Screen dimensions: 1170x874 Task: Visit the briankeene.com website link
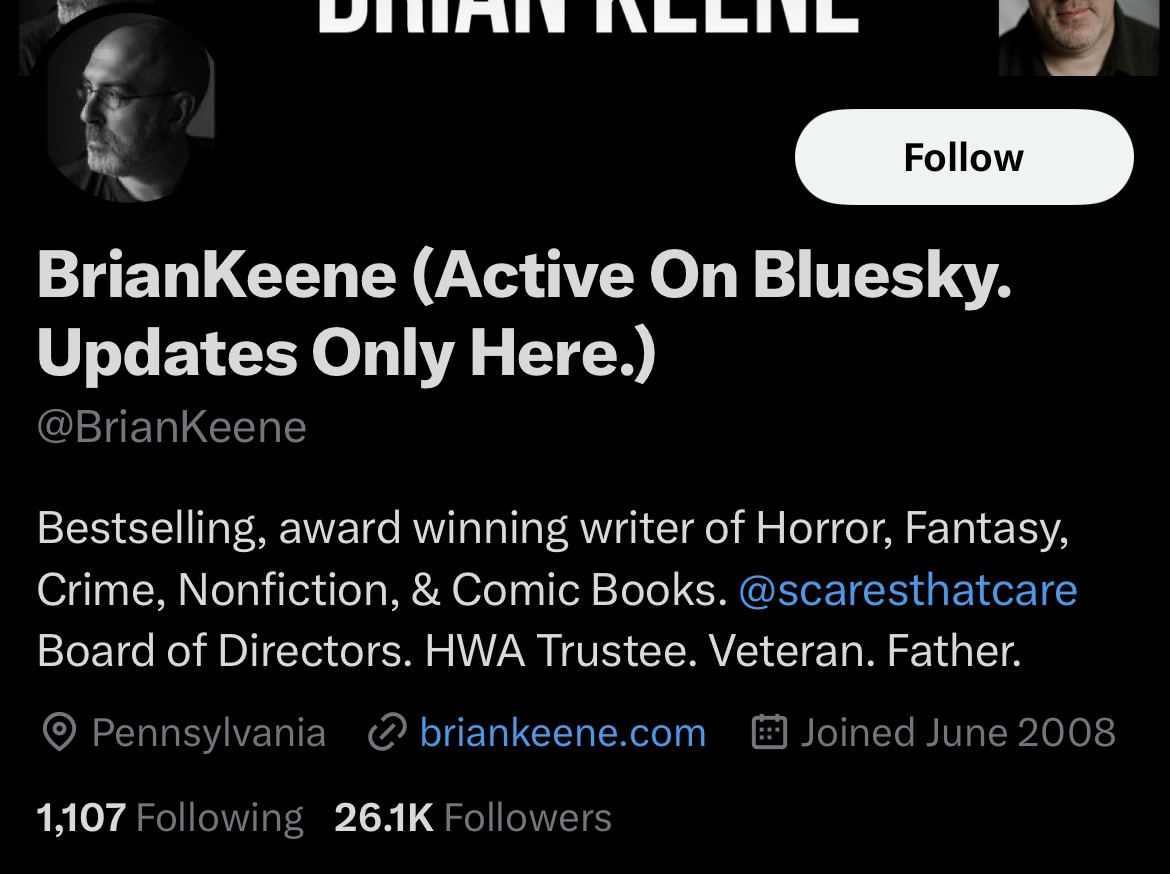(563, 732)
